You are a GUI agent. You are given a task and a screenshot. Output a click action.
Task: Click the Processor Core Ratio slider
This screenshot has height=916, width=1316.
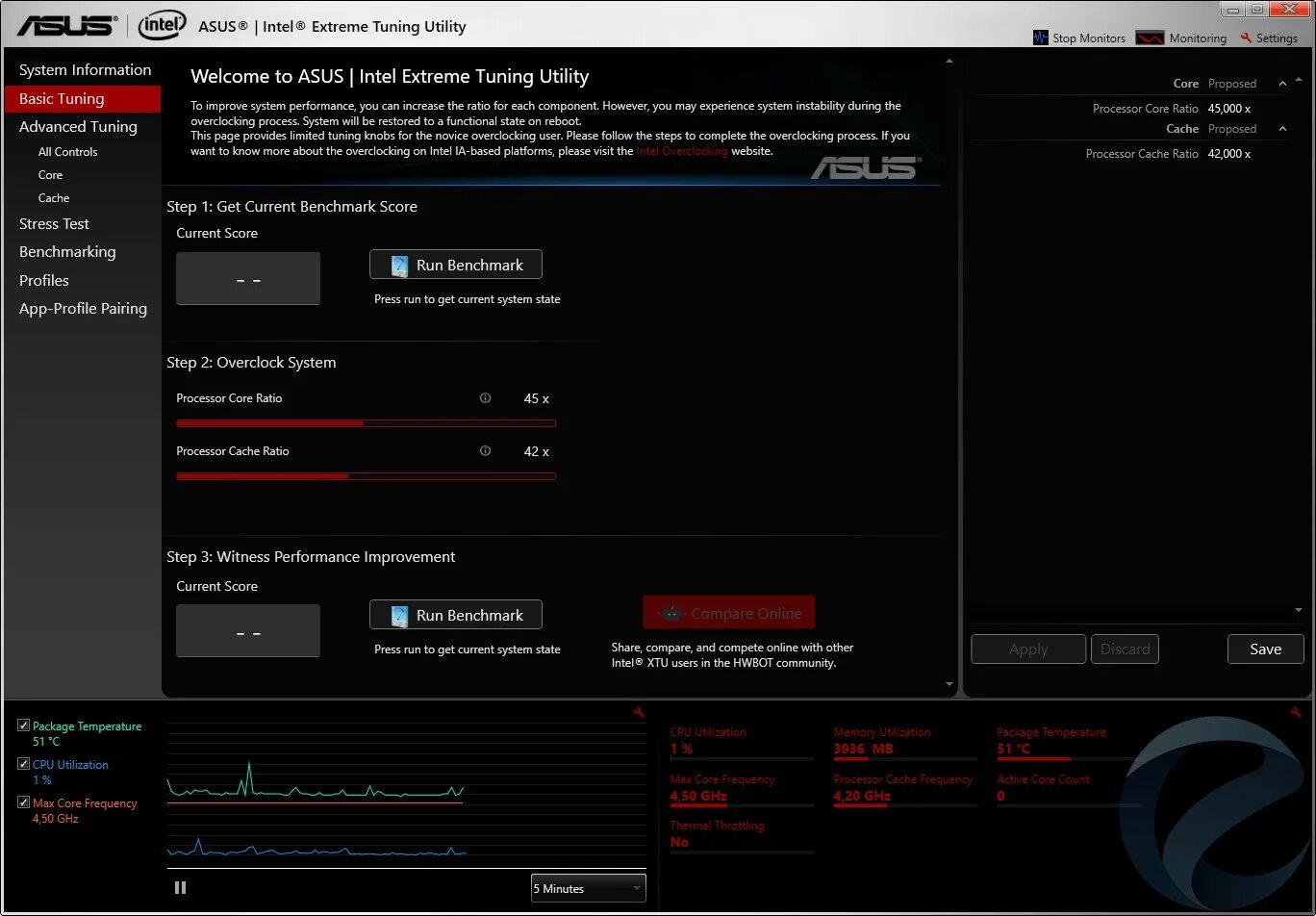pyautogui.click(x=366, y=422)
